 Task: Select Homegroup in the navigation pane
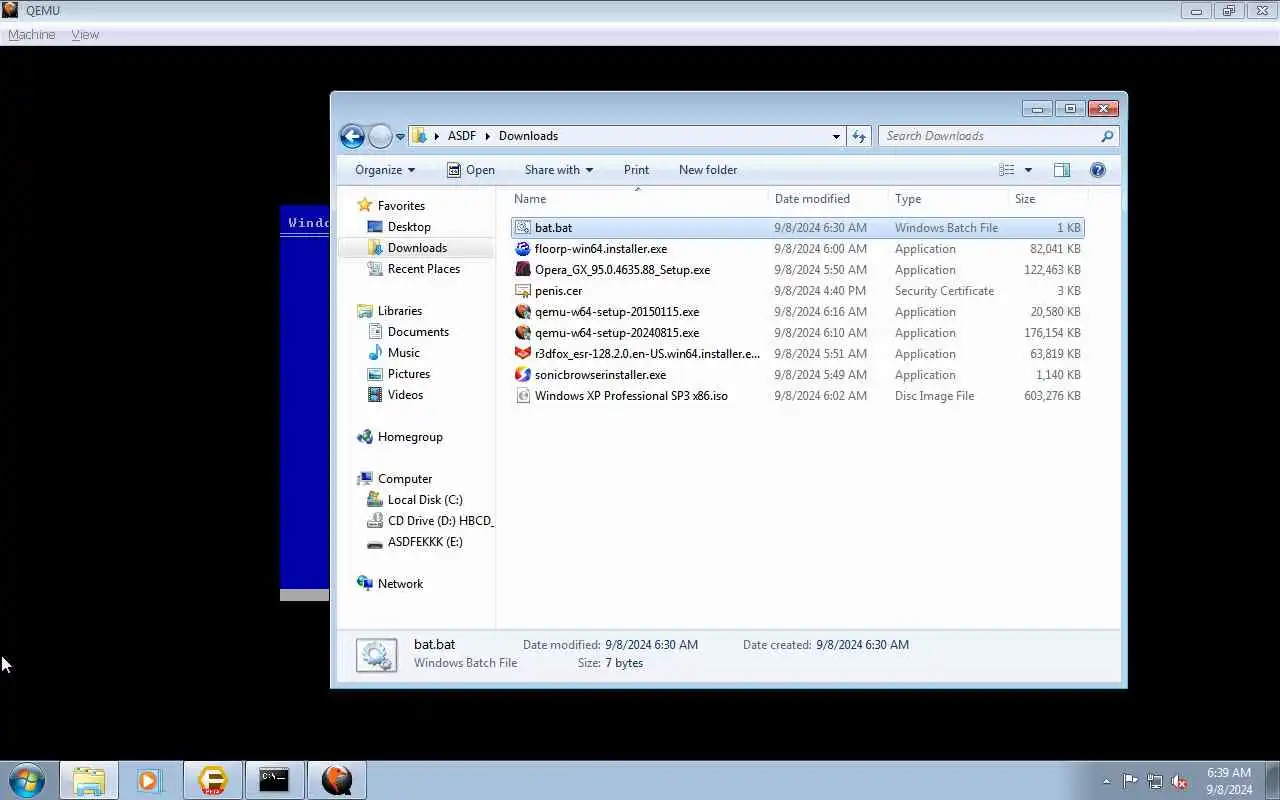[x=410, y=437]
